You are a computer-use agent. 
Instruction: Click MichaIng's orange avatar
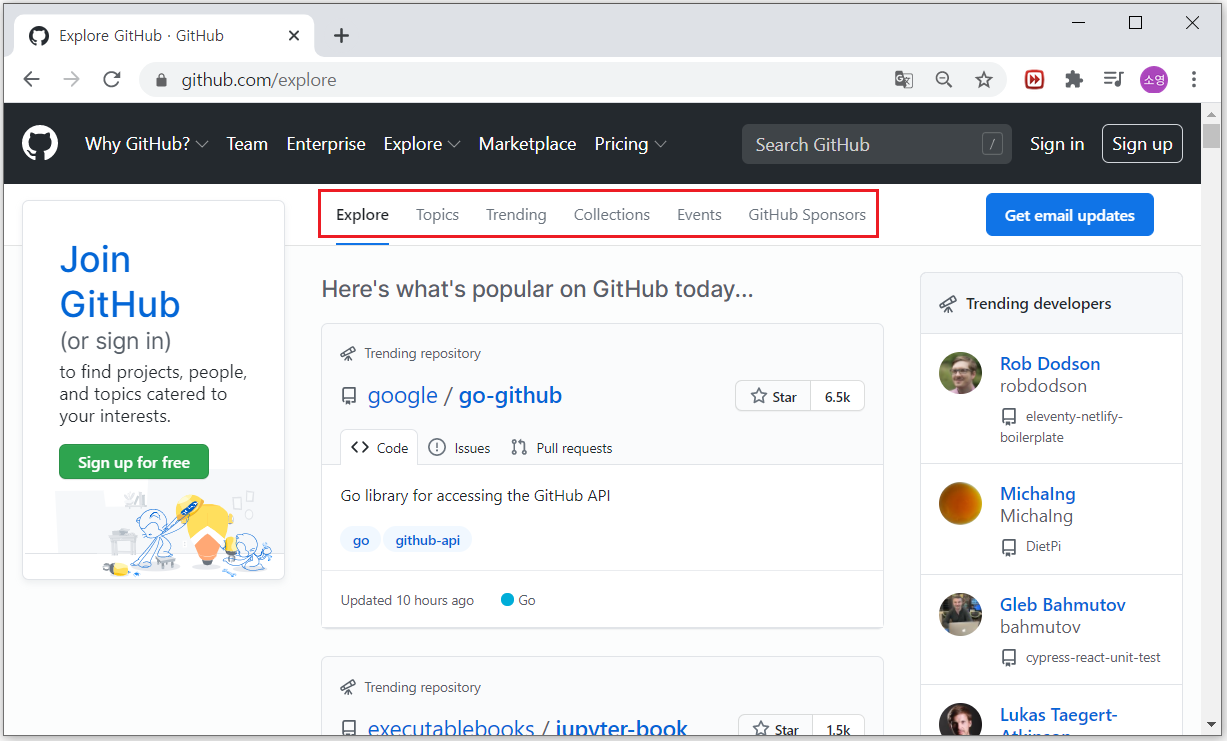pyautogui.click(x=960, y=503)
